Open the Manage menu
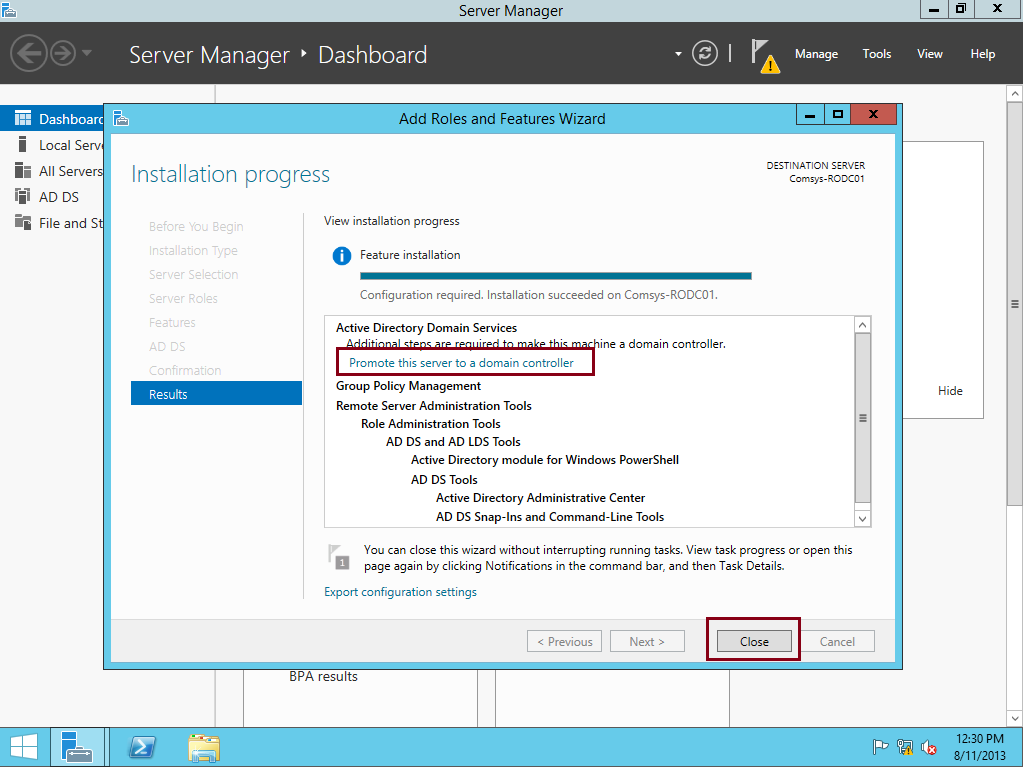 pos(816,54)
